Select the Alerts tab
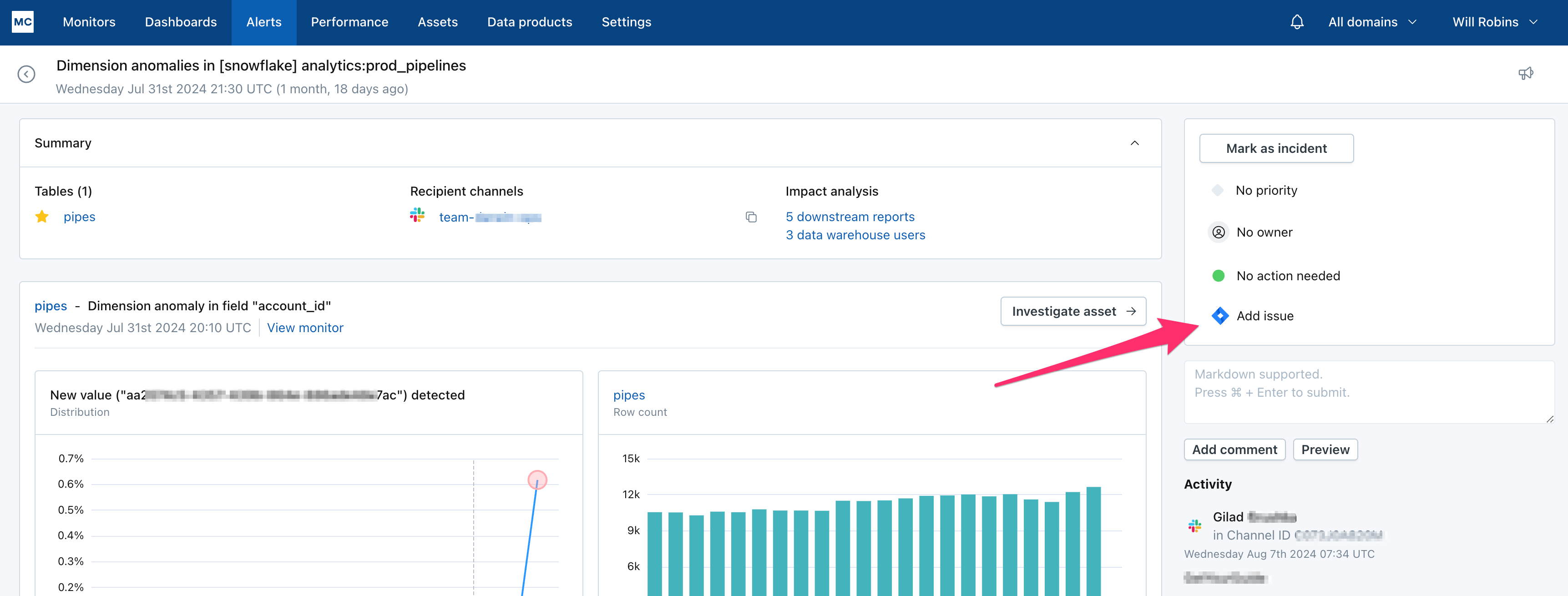 pyautogui.click(x=264, y=23)
